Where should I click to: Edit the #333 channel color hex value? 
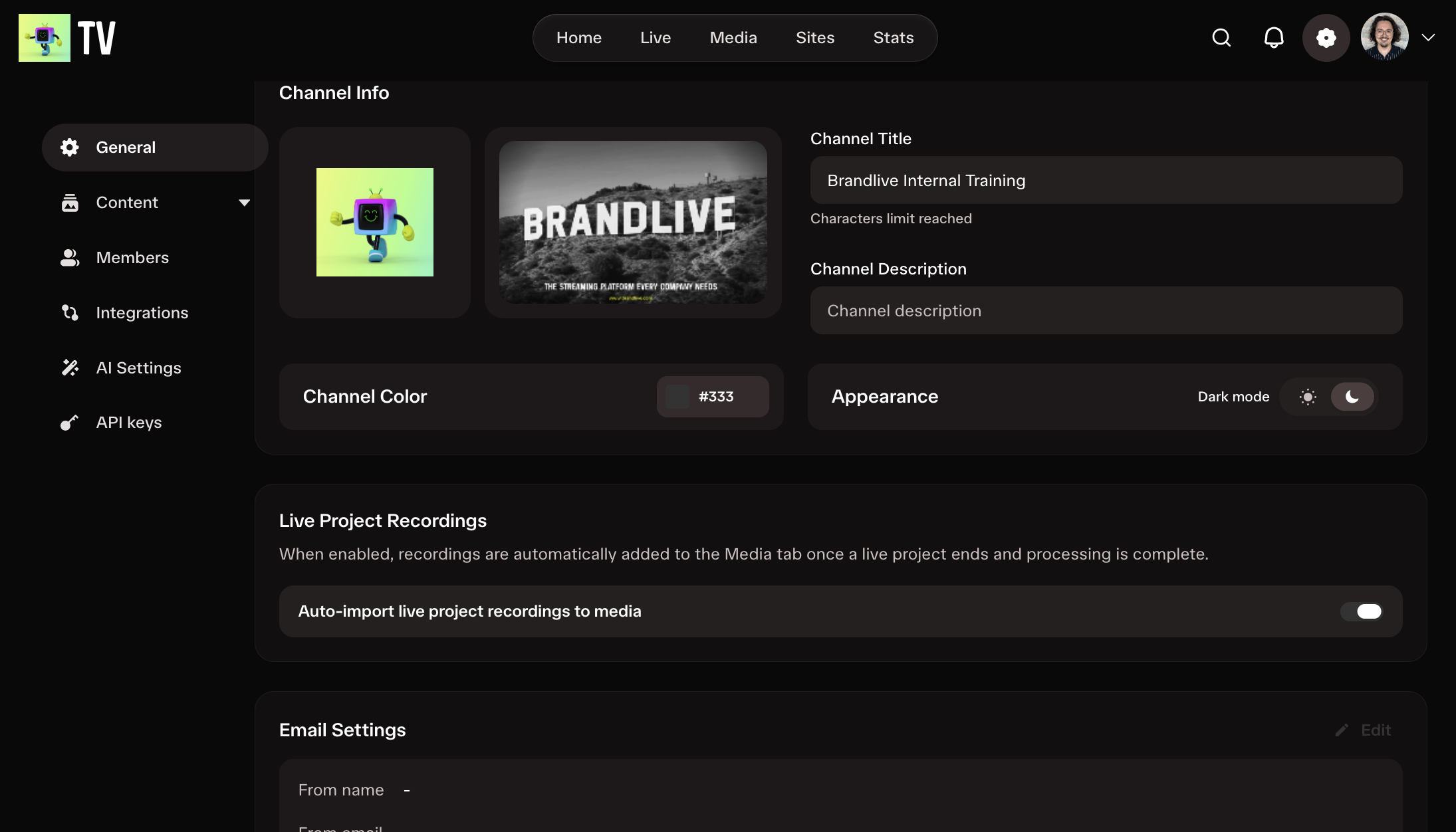coord(716,397)
